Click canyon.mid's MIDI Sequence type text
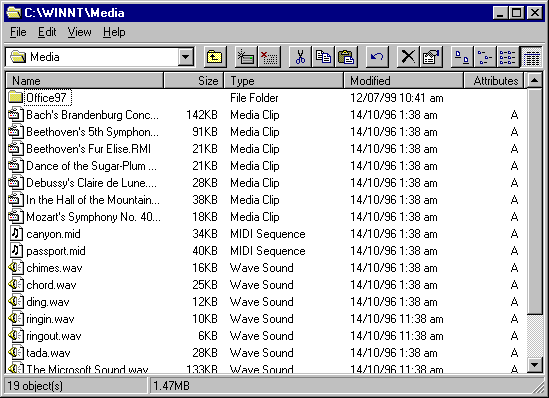 (x=267, y=233)
